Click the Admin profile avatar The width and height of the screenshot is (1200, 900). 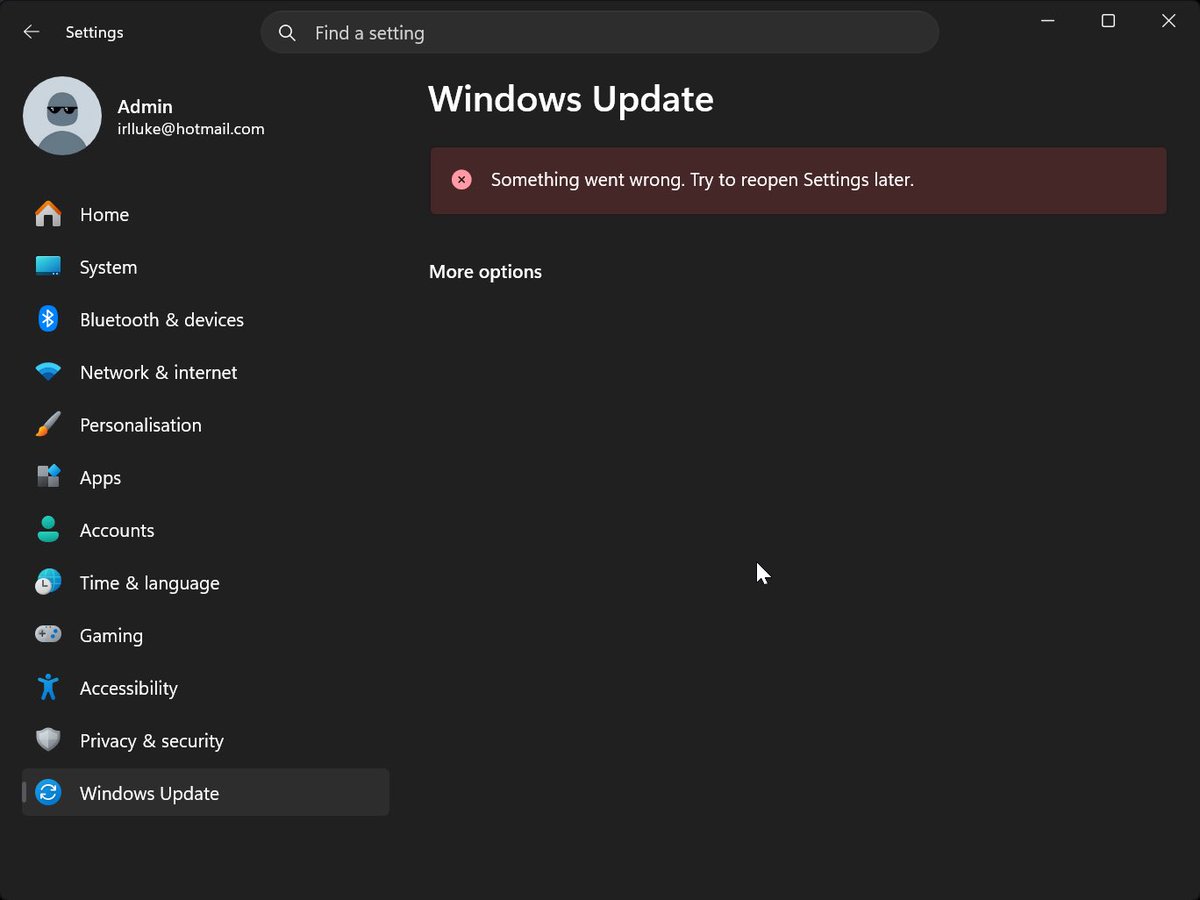pyautogui.click(x=62, y=116)
